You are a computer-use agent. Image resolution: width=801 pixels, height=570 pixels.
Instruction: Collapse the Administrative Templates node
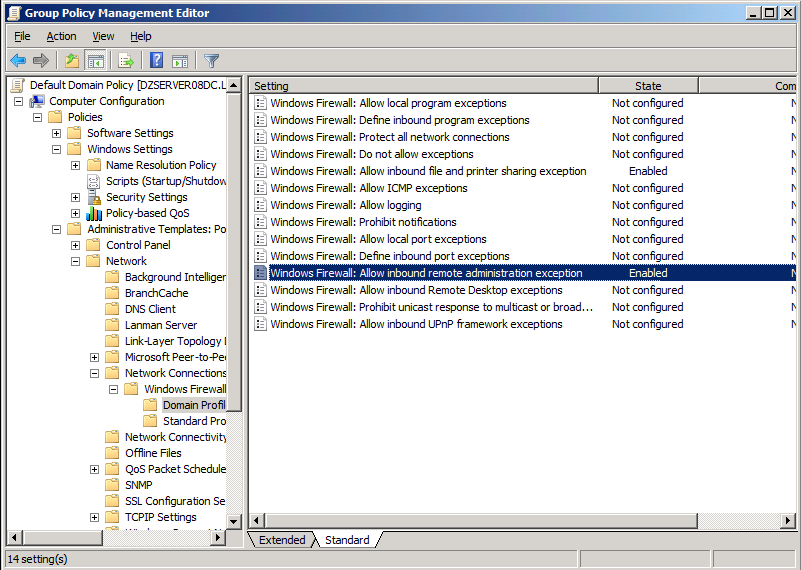point(56,229)
